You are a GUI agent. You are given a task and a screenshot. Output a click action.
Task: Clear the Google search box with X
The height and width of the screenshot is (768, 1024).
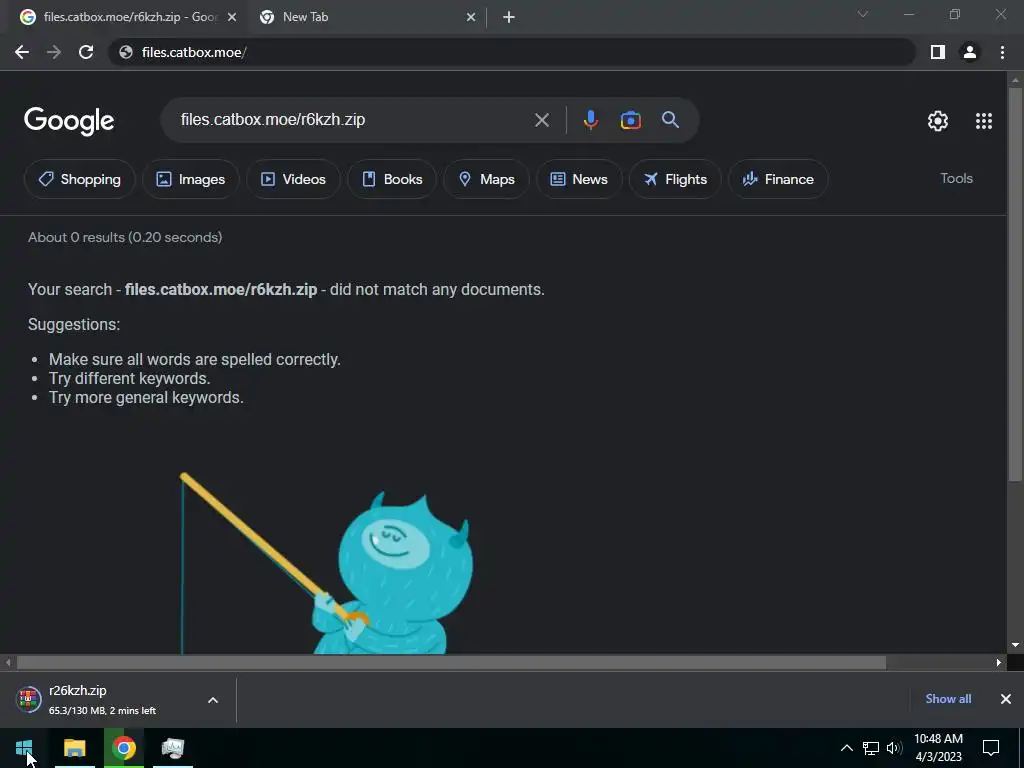(x=542, y=120)
